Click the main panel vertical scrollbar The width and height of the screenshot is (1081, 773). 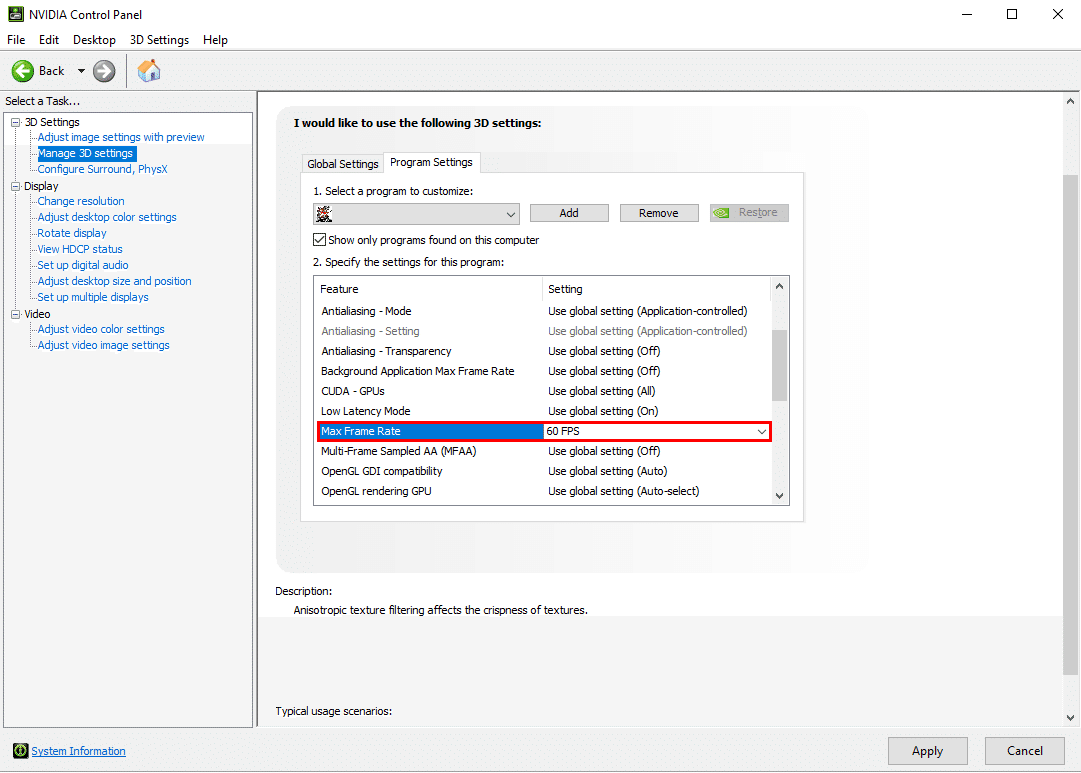(x=1070, y=423)
